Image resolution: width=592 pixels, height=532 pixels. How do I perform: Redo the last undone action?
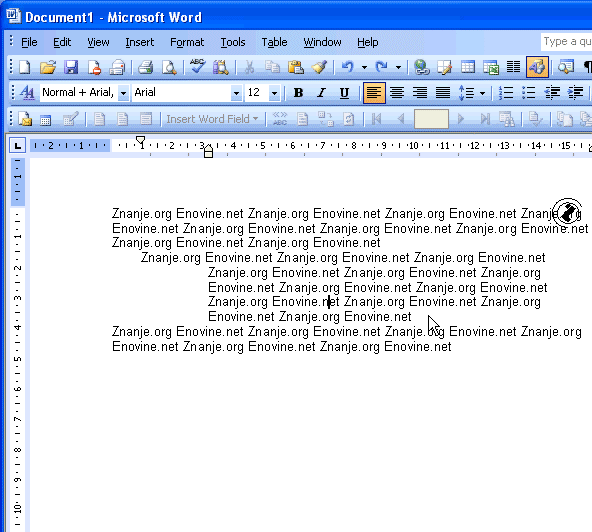(x=382, y=68)
